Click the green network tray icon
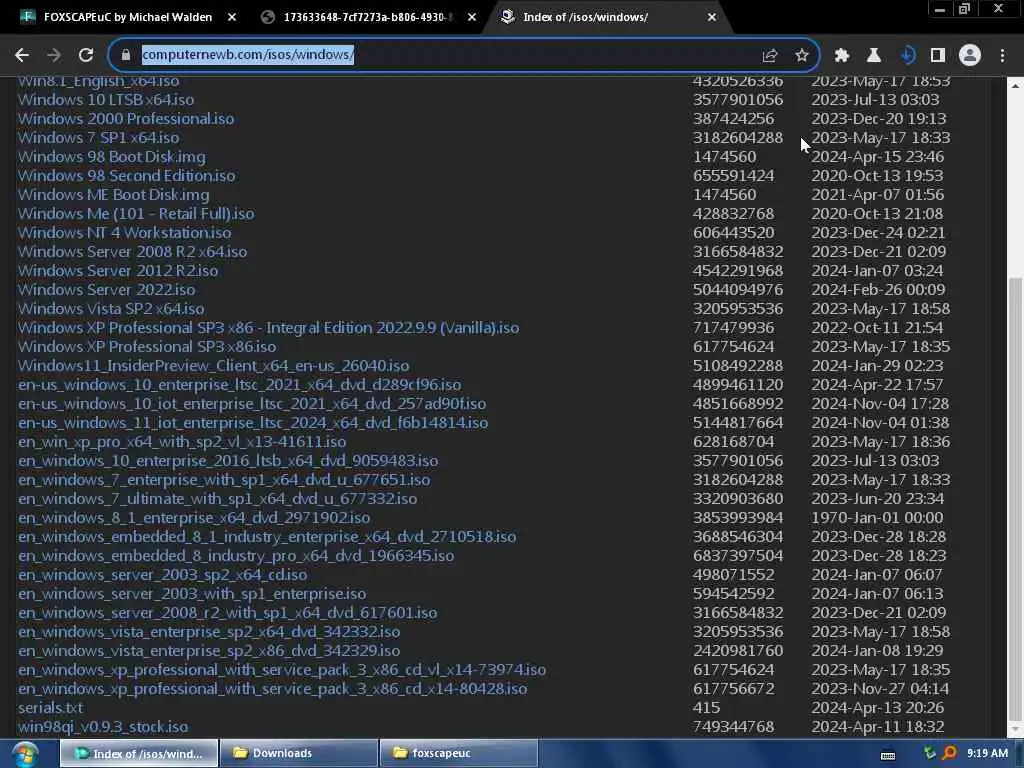The width and height of the screenshot is (1024, 768). (x=929, y=753)
